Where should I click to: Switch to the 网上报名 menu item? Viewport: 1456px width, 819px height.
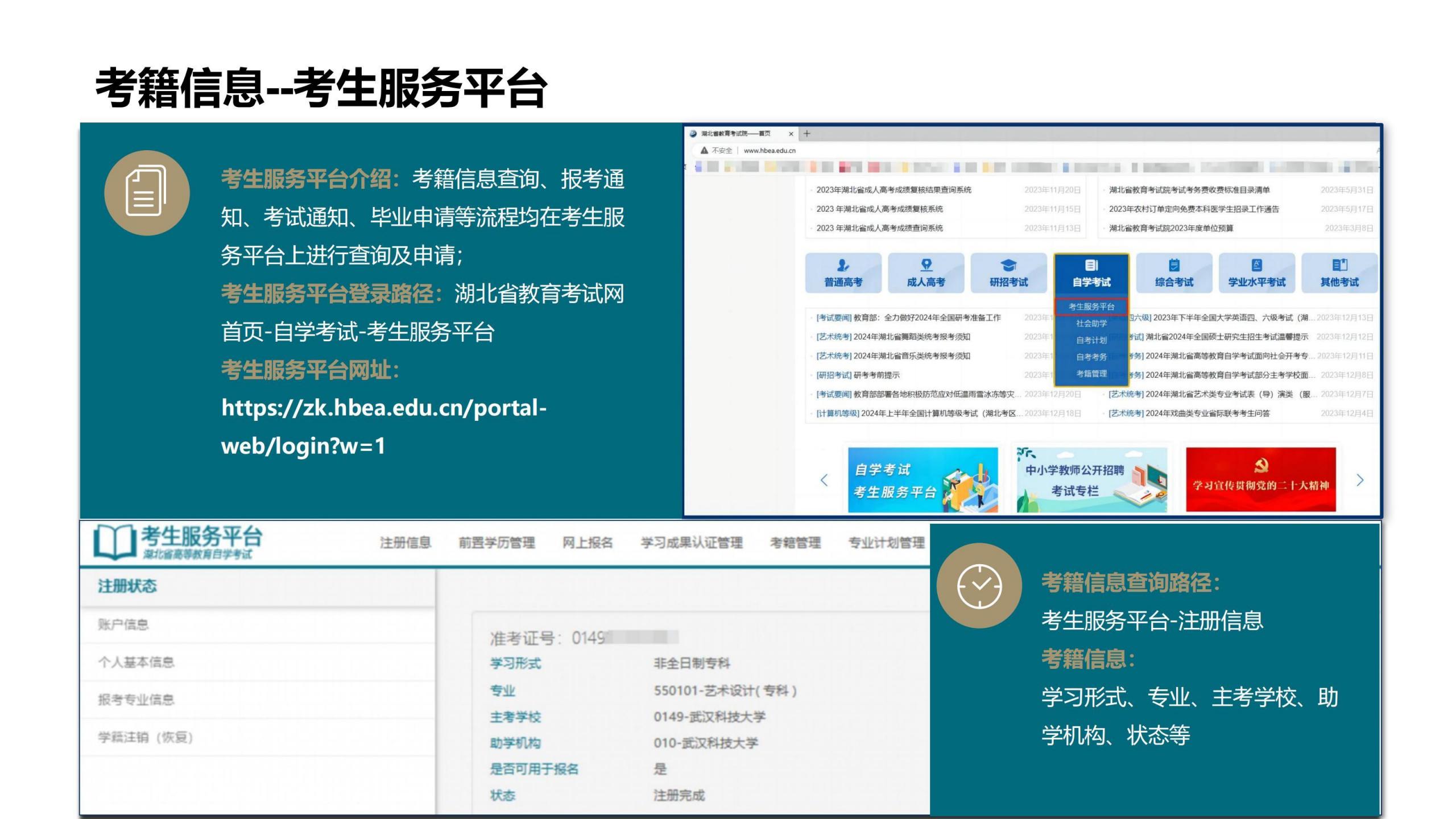pyautogui.click(x=588, y=543)
